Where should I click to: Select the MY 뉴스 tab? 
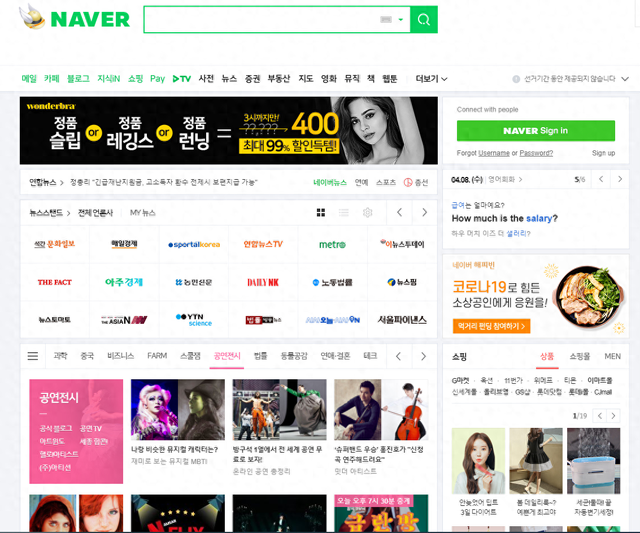142,213
